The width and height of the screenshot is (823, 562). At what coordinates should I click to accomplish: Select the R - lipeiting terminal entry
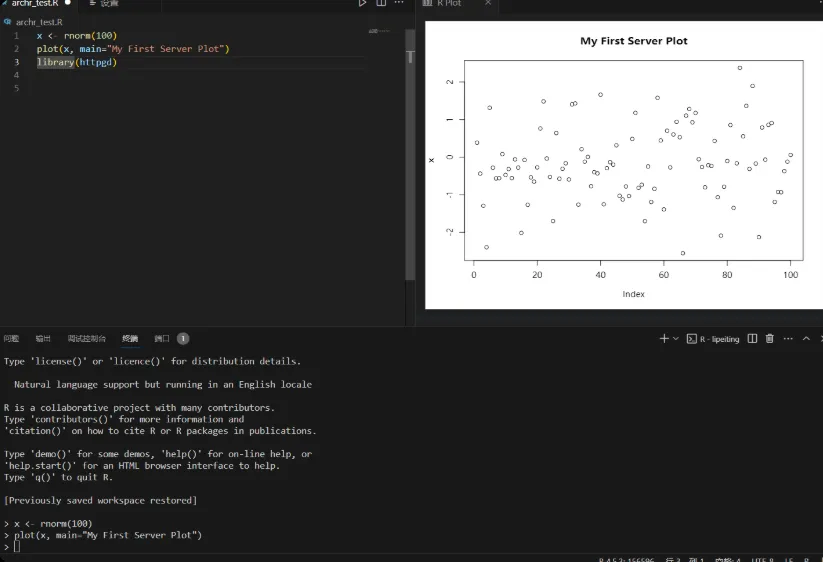(713, 339)
